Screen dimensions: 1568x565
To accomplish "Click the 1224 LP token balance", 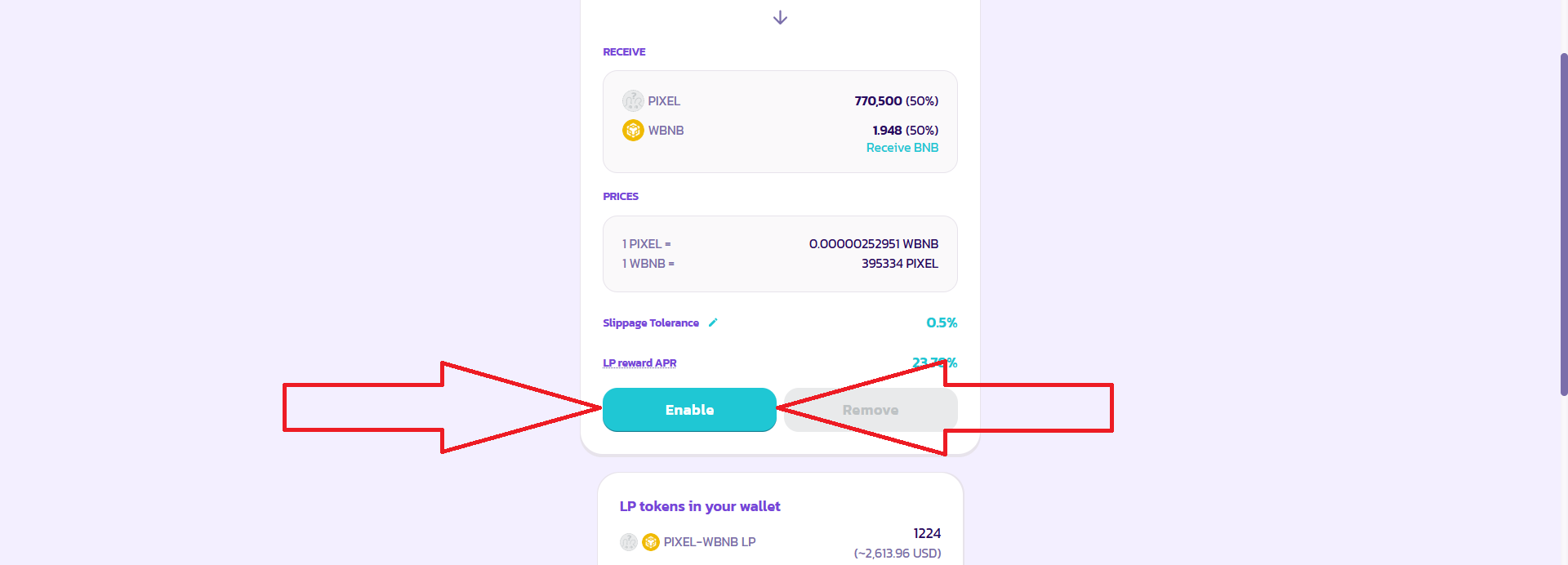I will coord(927,533).
